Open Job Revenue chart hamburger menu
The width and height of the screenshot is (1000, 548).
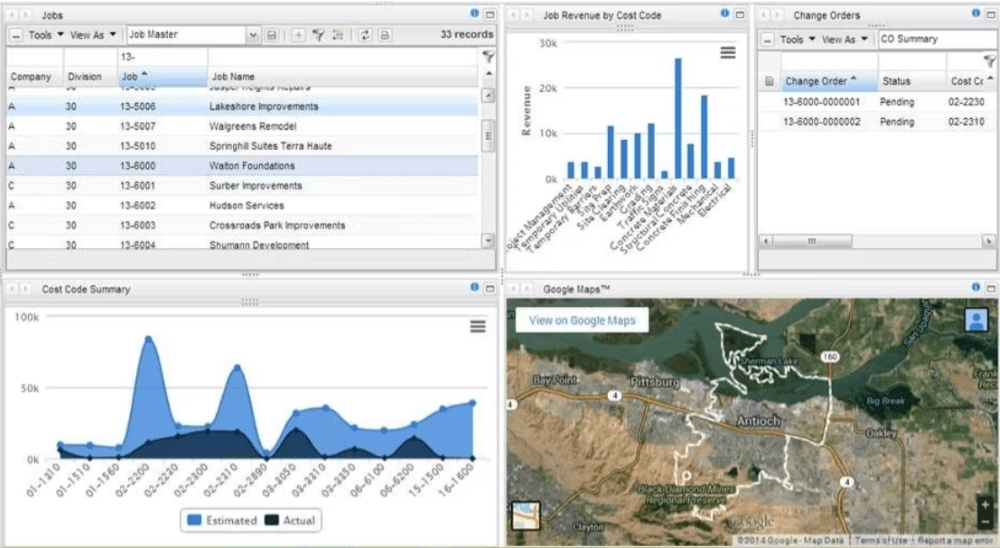pos(728,52)
